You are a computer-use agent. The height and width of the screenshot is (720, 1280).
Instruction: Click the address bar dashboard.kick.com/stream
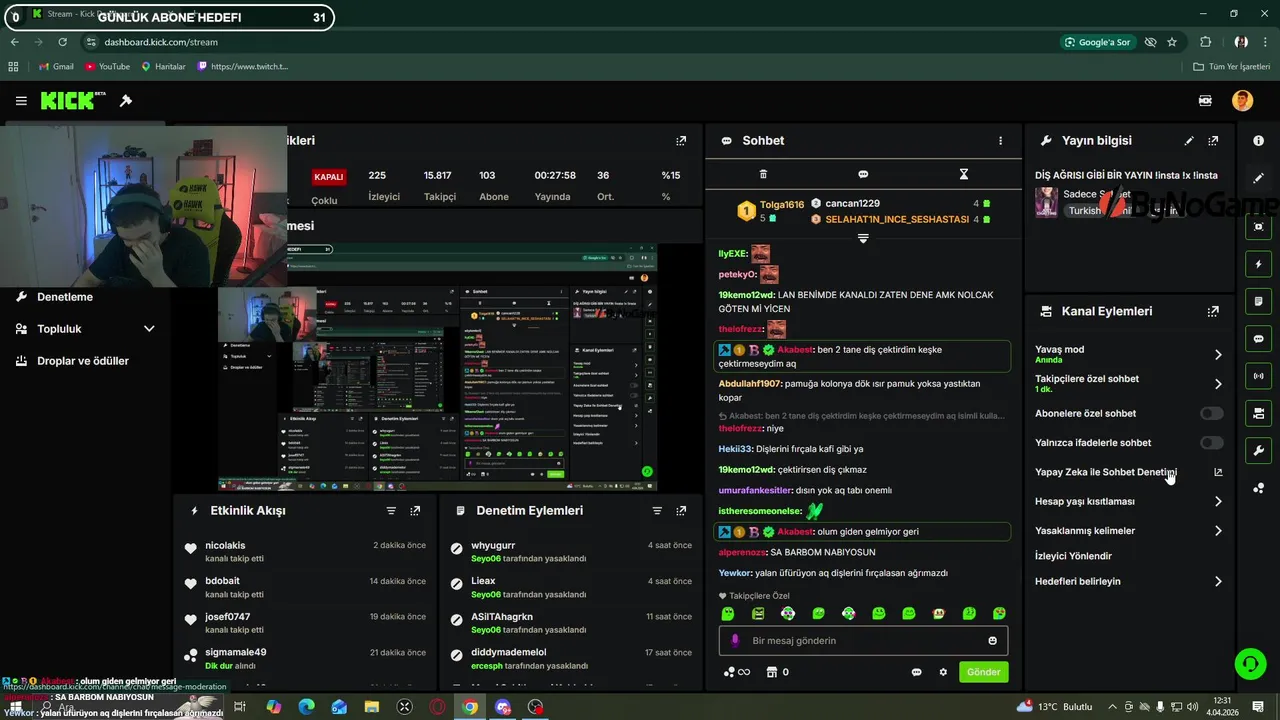click(x=160, y=42)
